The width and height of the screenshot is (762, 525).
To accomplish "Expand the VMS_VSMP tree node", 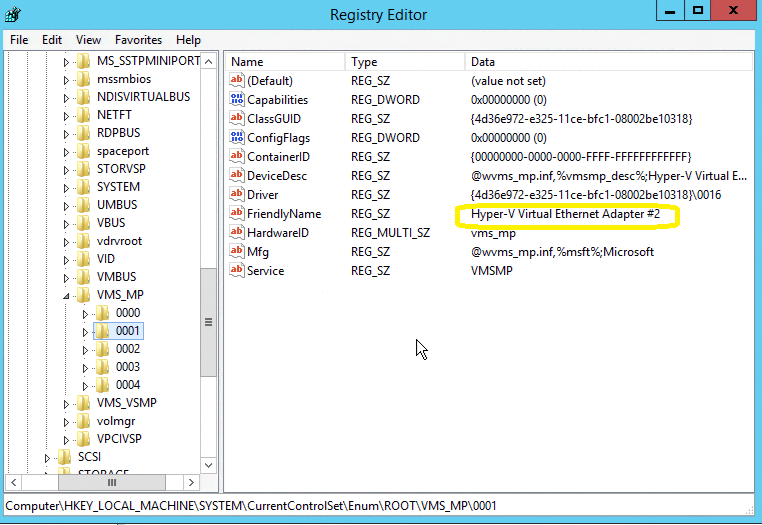I will [x=67, y=403].
